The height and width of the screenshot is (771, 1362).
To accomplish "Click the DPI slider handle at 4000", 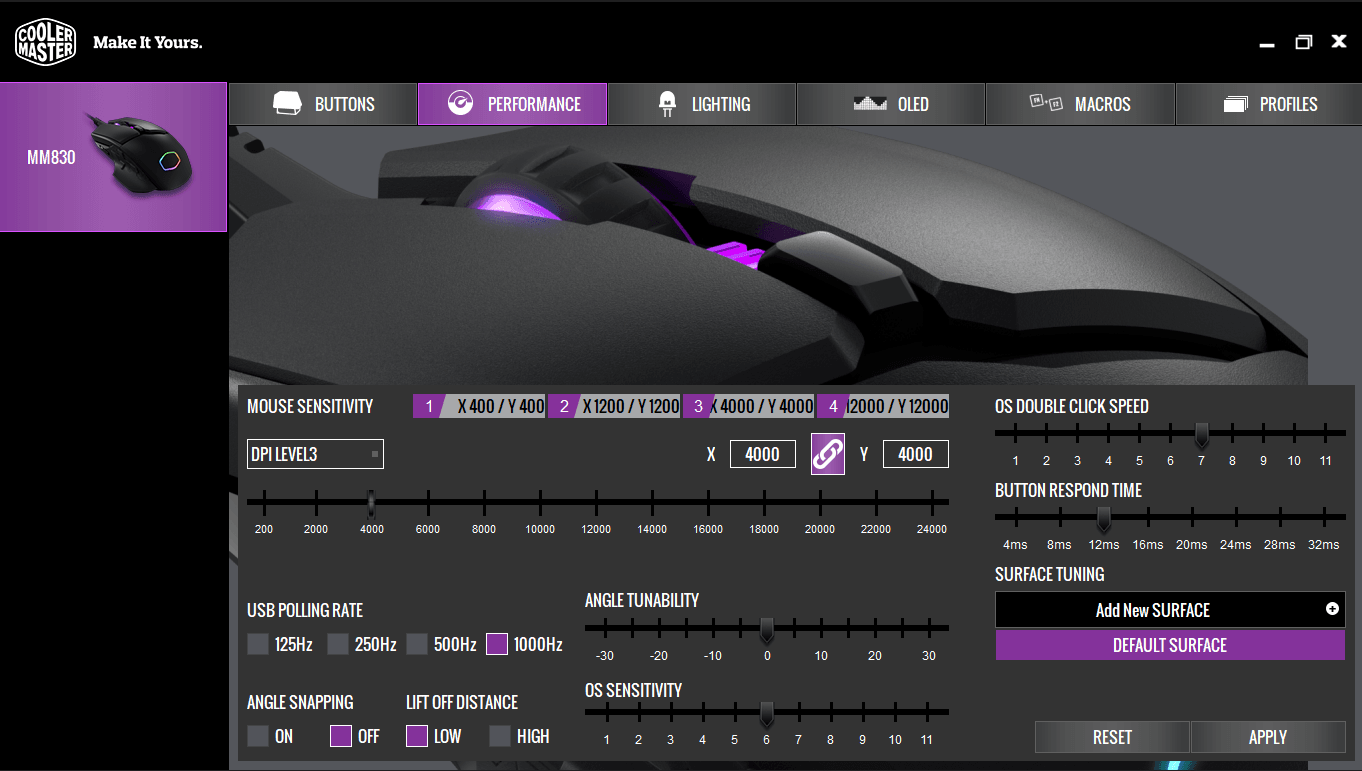I will [371, 501].
